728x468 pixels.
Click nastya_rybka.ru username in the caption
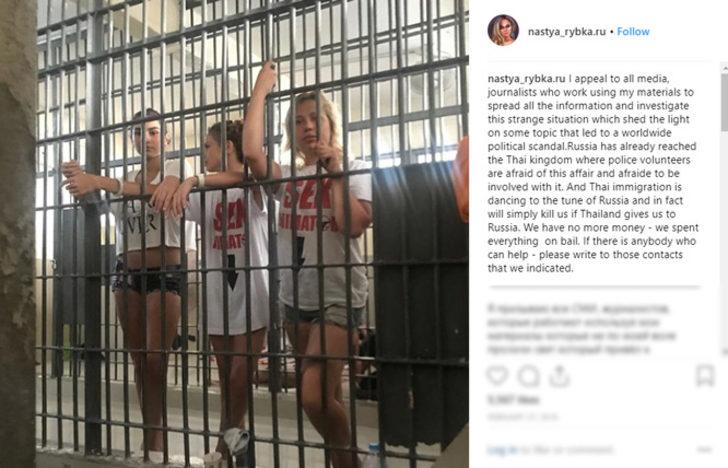(x=526, y=78)
